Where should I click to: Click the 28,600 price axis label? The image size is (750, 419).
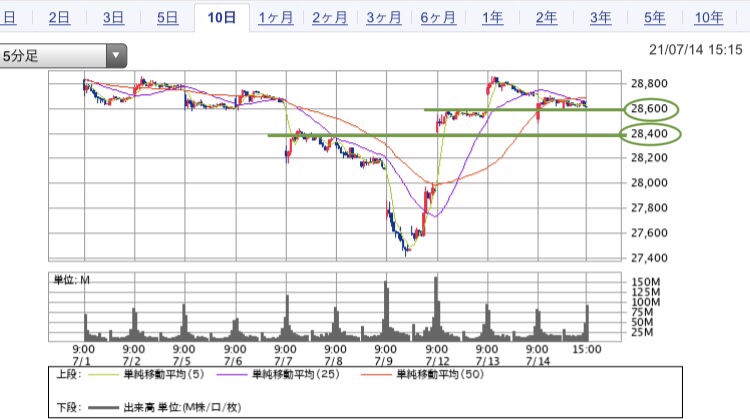[649, 109]
